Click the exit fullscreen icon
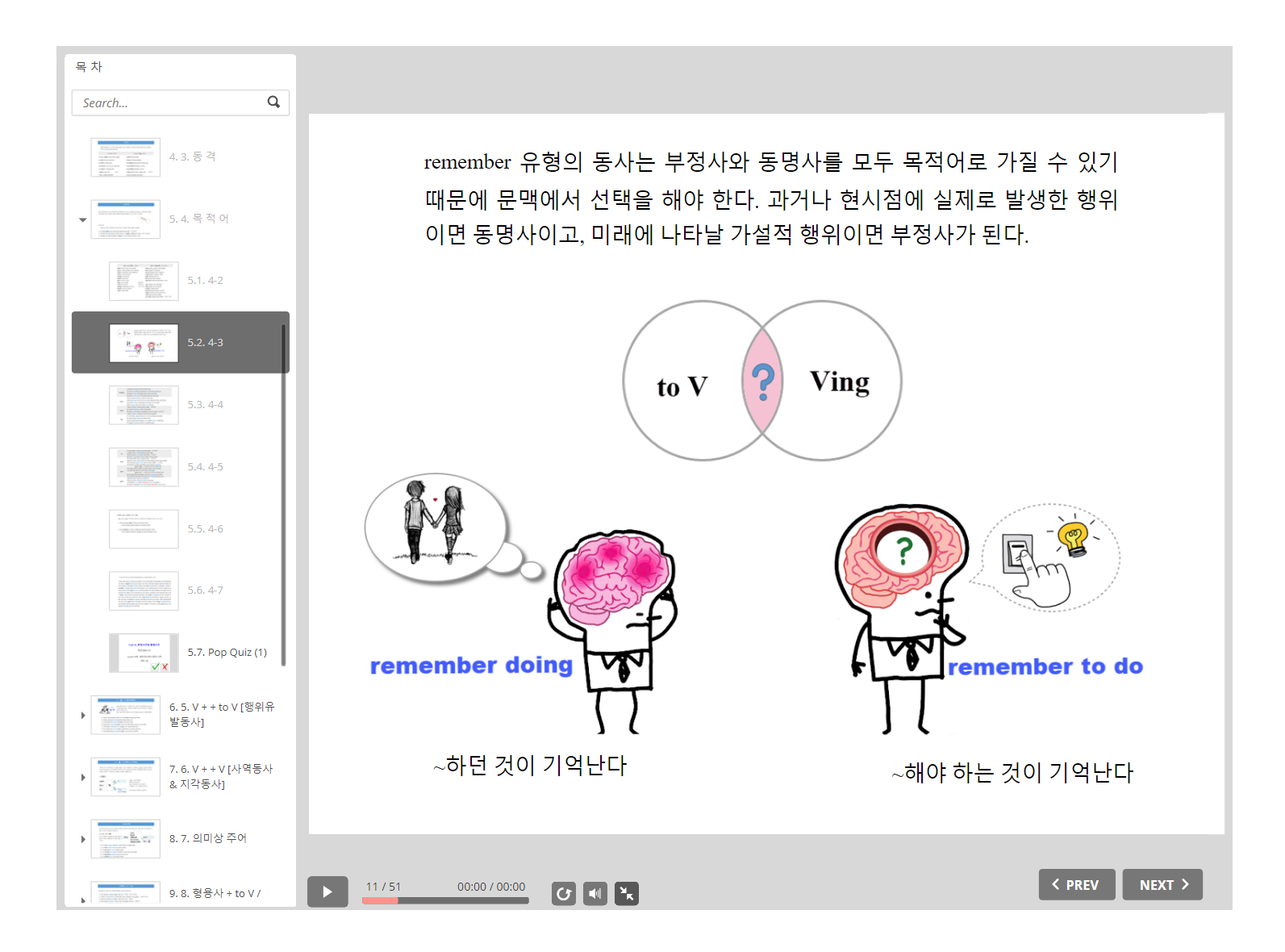Image resolution: width=1285 pixels, height=952 pixels. [x=627, y=894]
